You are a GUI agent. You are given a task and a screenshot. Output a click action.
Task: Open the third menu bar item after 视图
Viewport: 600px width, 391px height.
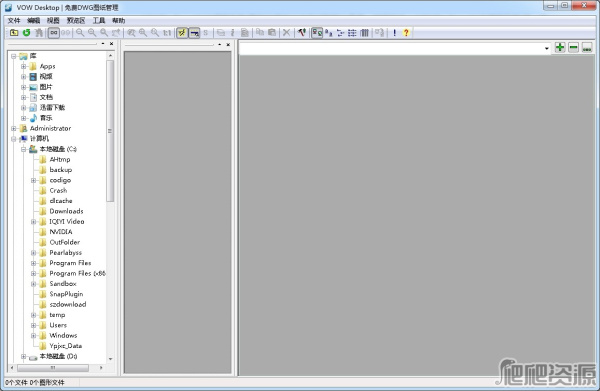[76, 20]
